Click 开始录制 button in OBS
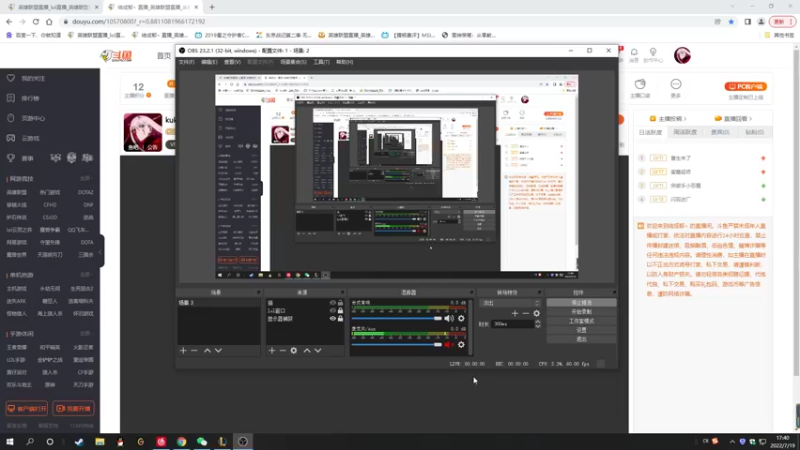The height and width of the screenshot is (450, 800). (581, 312)
